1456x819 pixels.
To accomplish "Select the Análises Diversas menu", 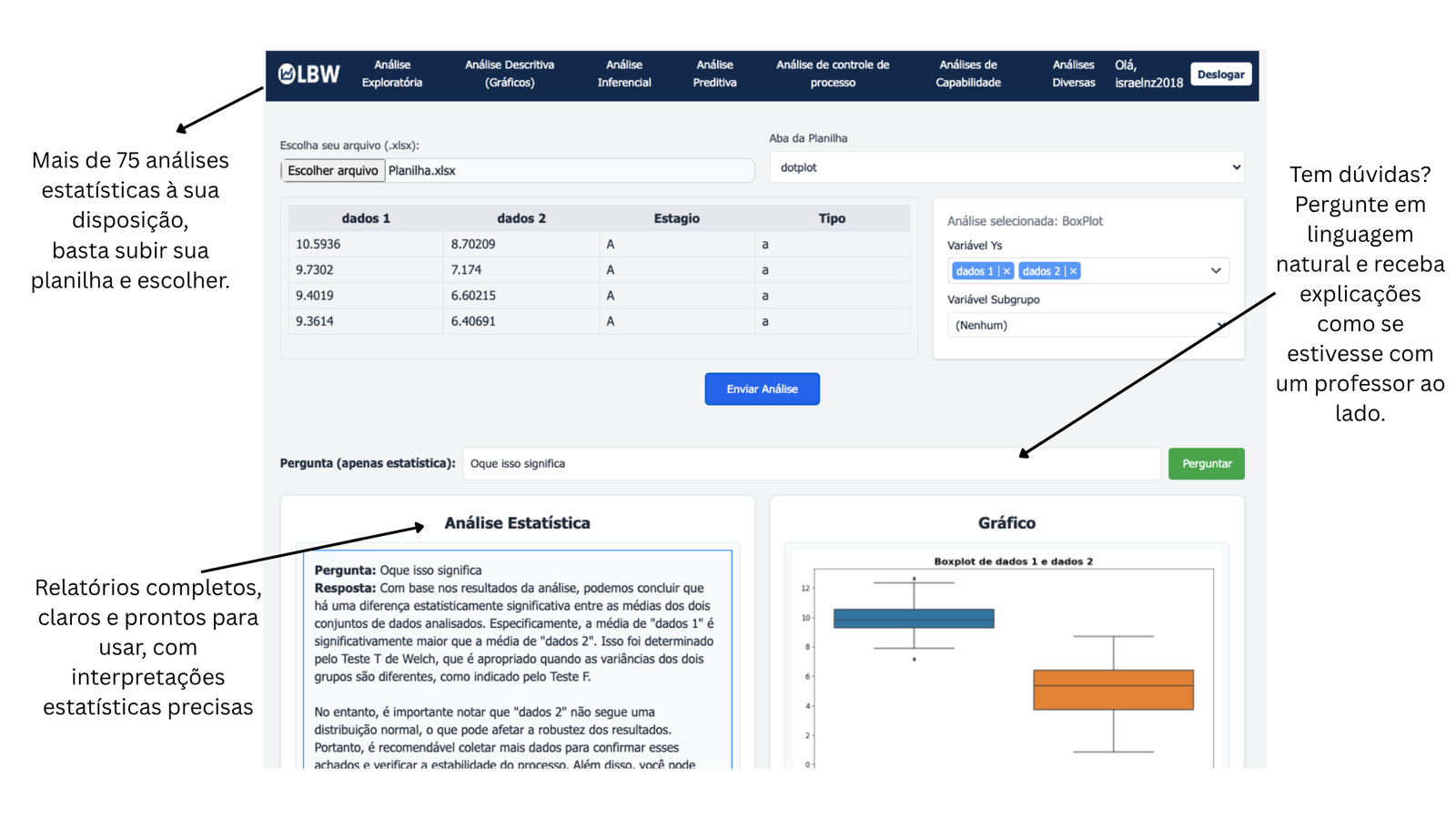I will 1074,74.
